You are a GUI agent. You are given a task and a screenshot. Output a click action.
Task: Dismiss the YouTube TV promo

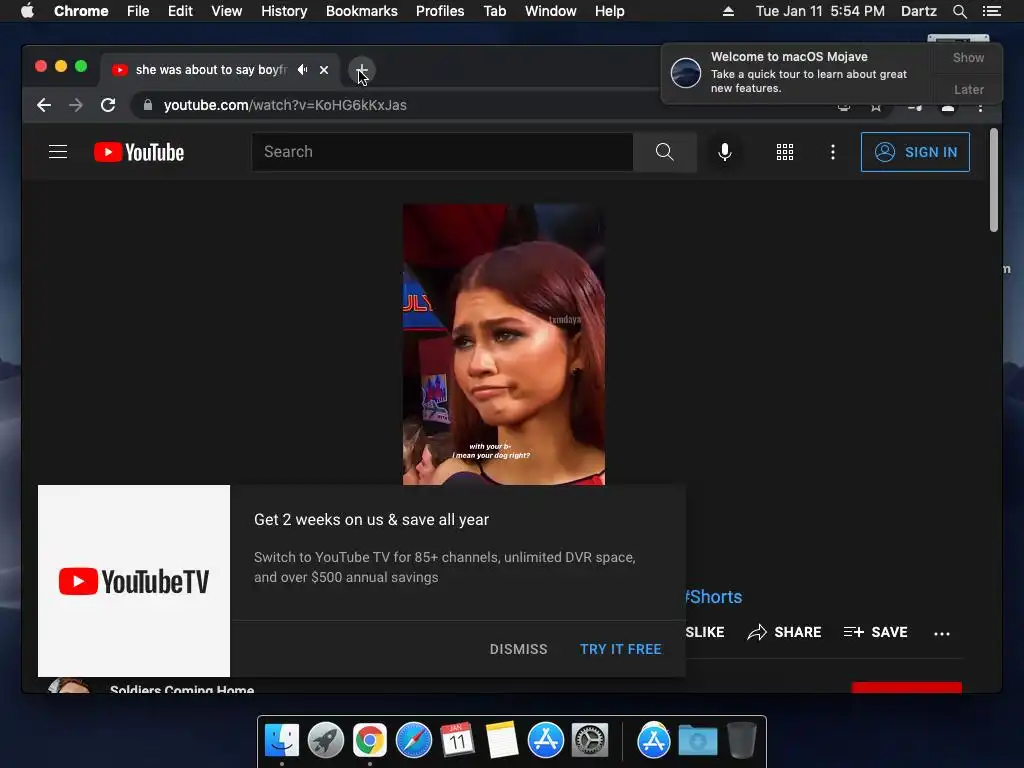(x=519, y=649)
